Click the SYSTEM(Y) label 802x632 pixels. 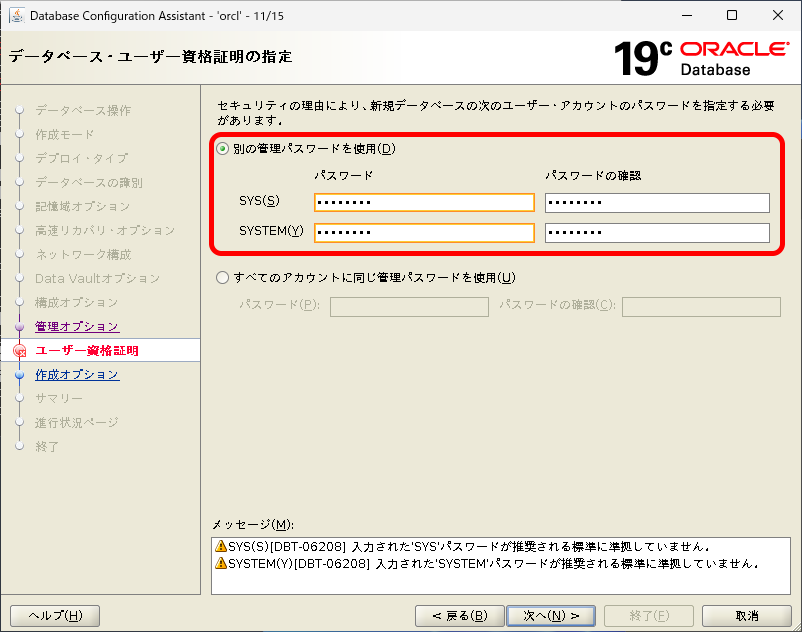point(271,231)
